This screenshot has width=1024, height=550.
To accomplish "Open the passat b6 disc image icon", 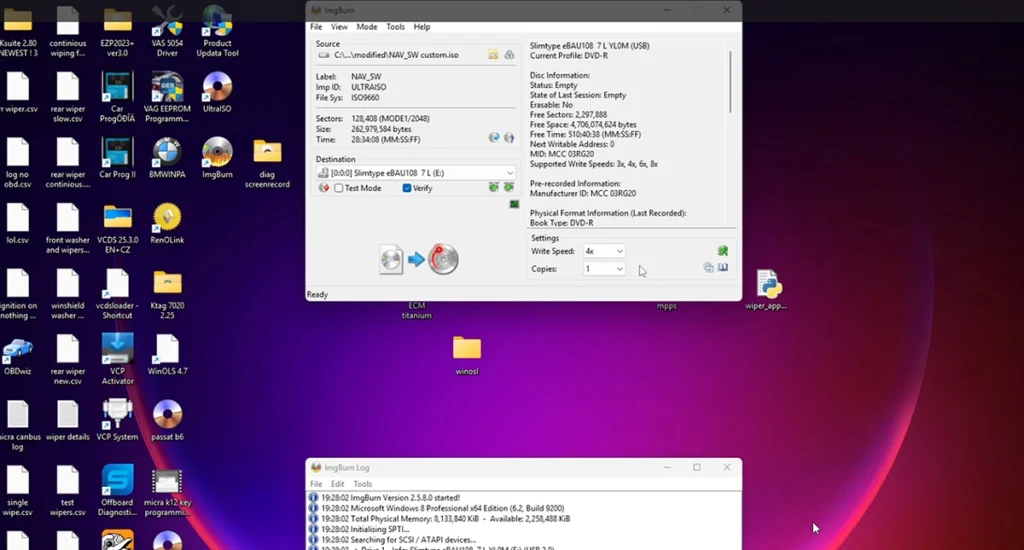I will 167,419.
